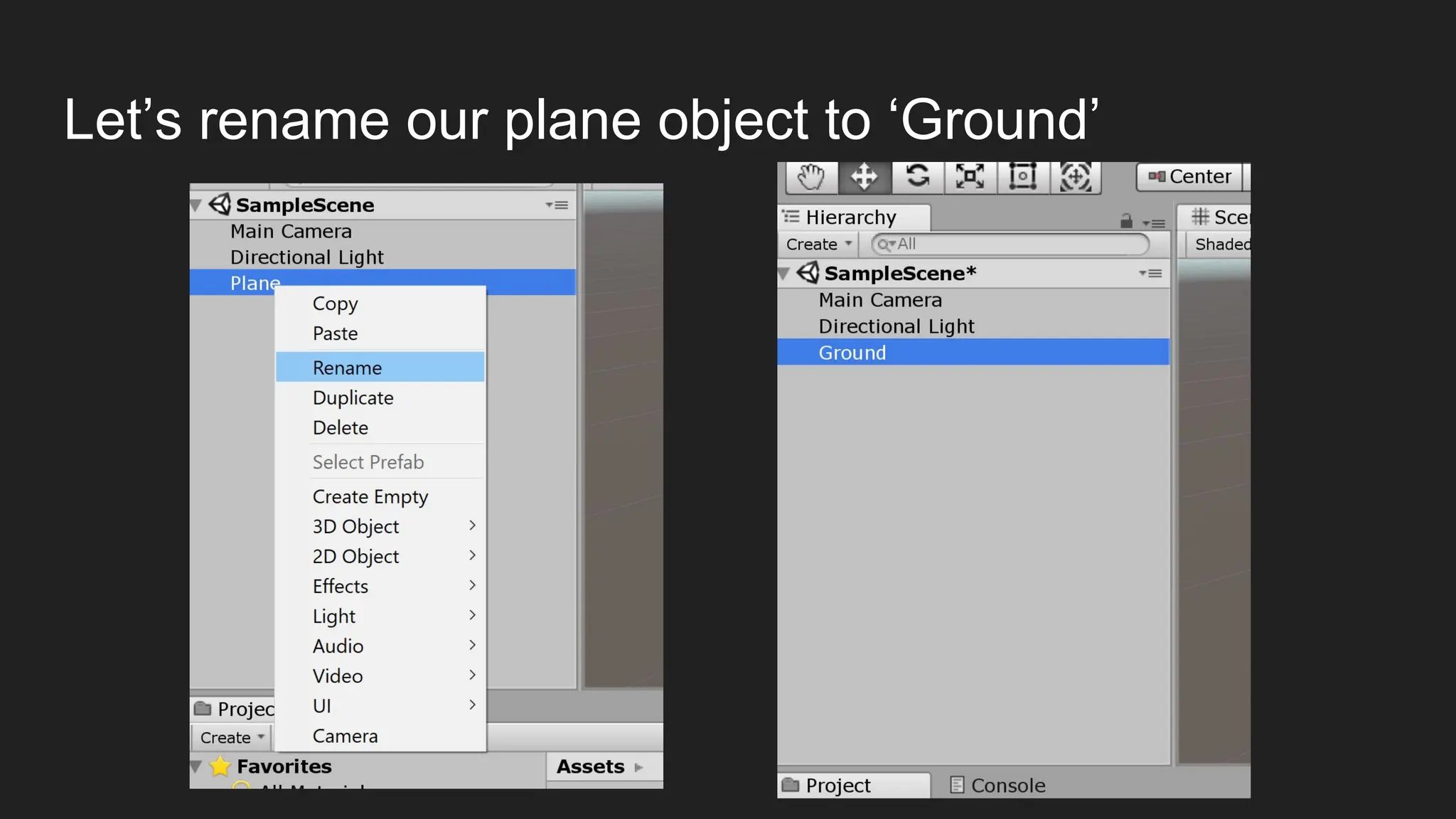The width and height of the screenshot is (1456, 819).
Task: Select the Rotate tool
Action: point(917,177)
